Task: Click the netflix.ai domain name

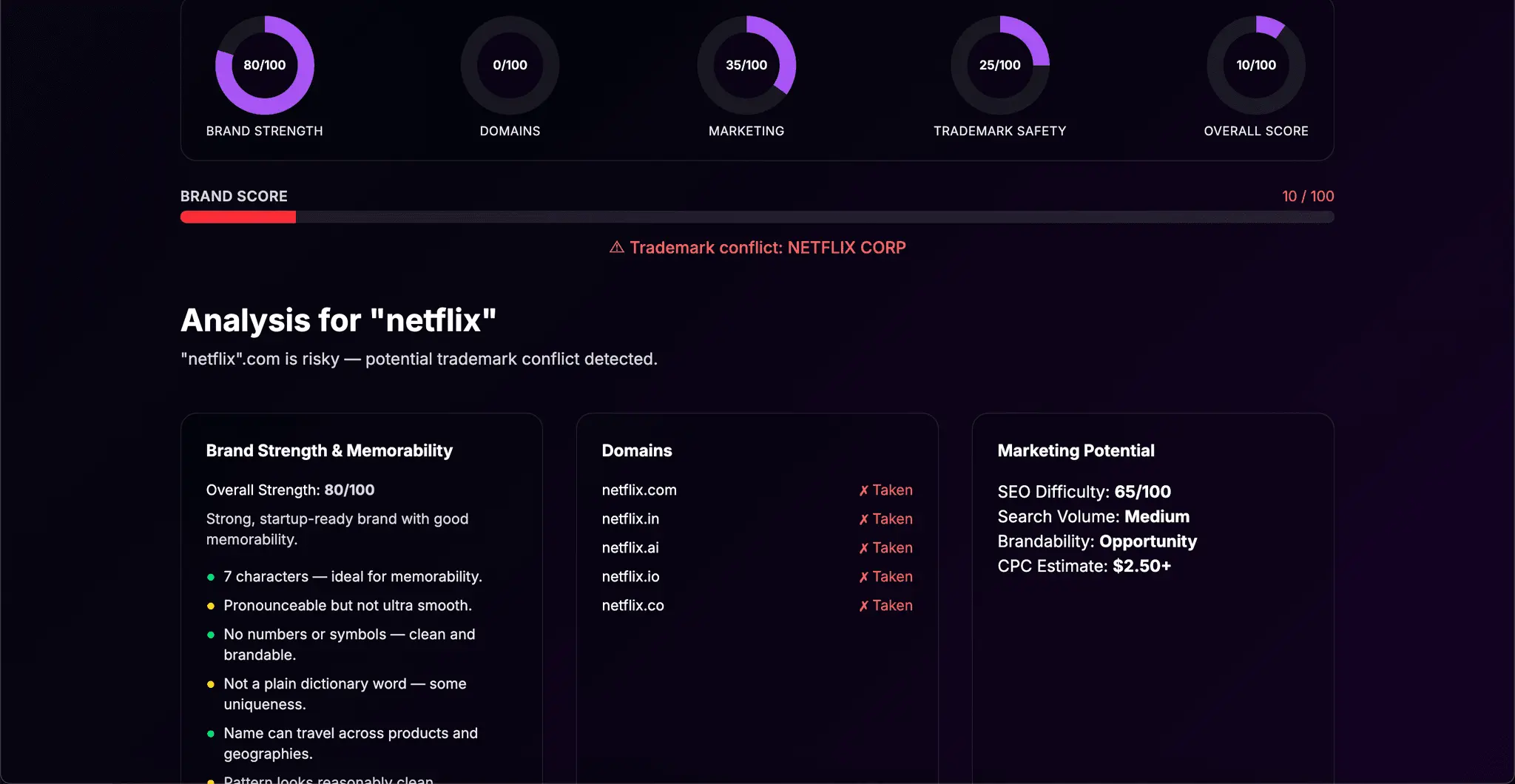Action: click(630, 547)
